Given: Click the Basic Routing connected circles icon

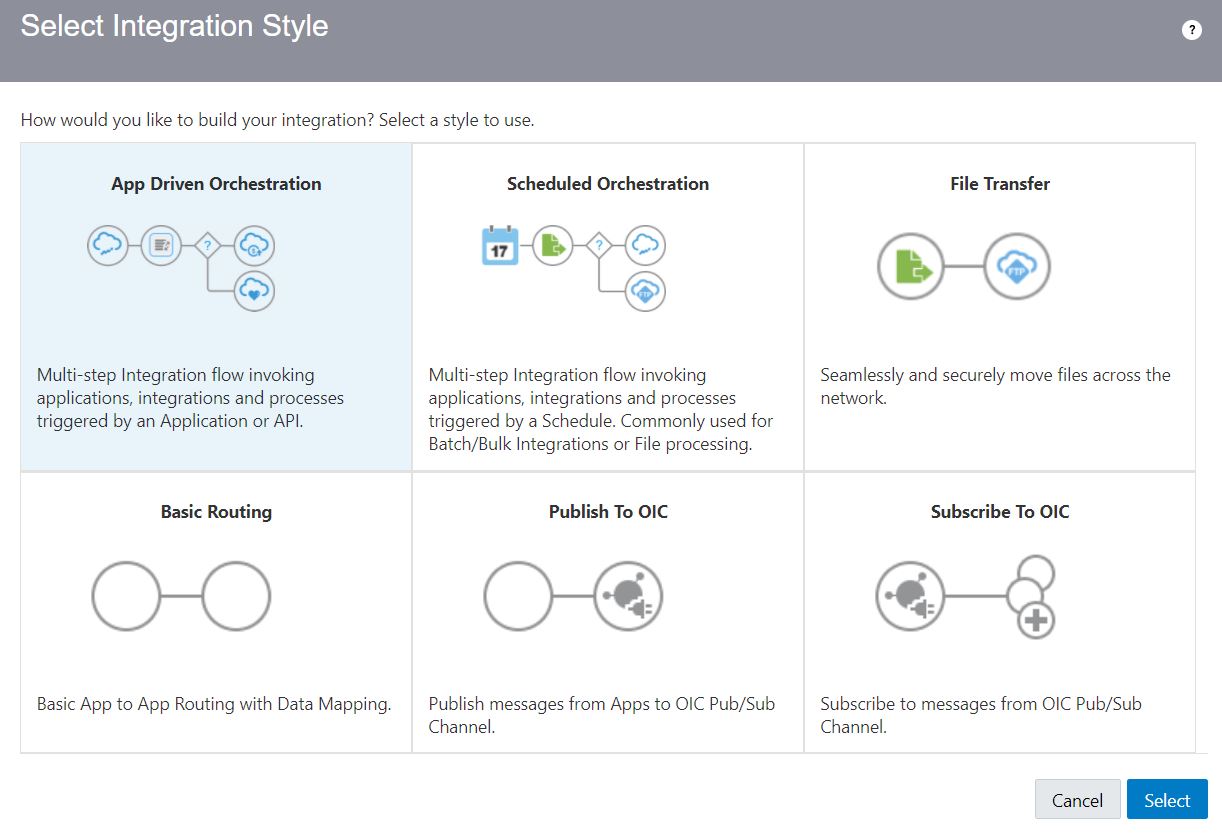Looking at the screenshot, I should pos(180,596).
